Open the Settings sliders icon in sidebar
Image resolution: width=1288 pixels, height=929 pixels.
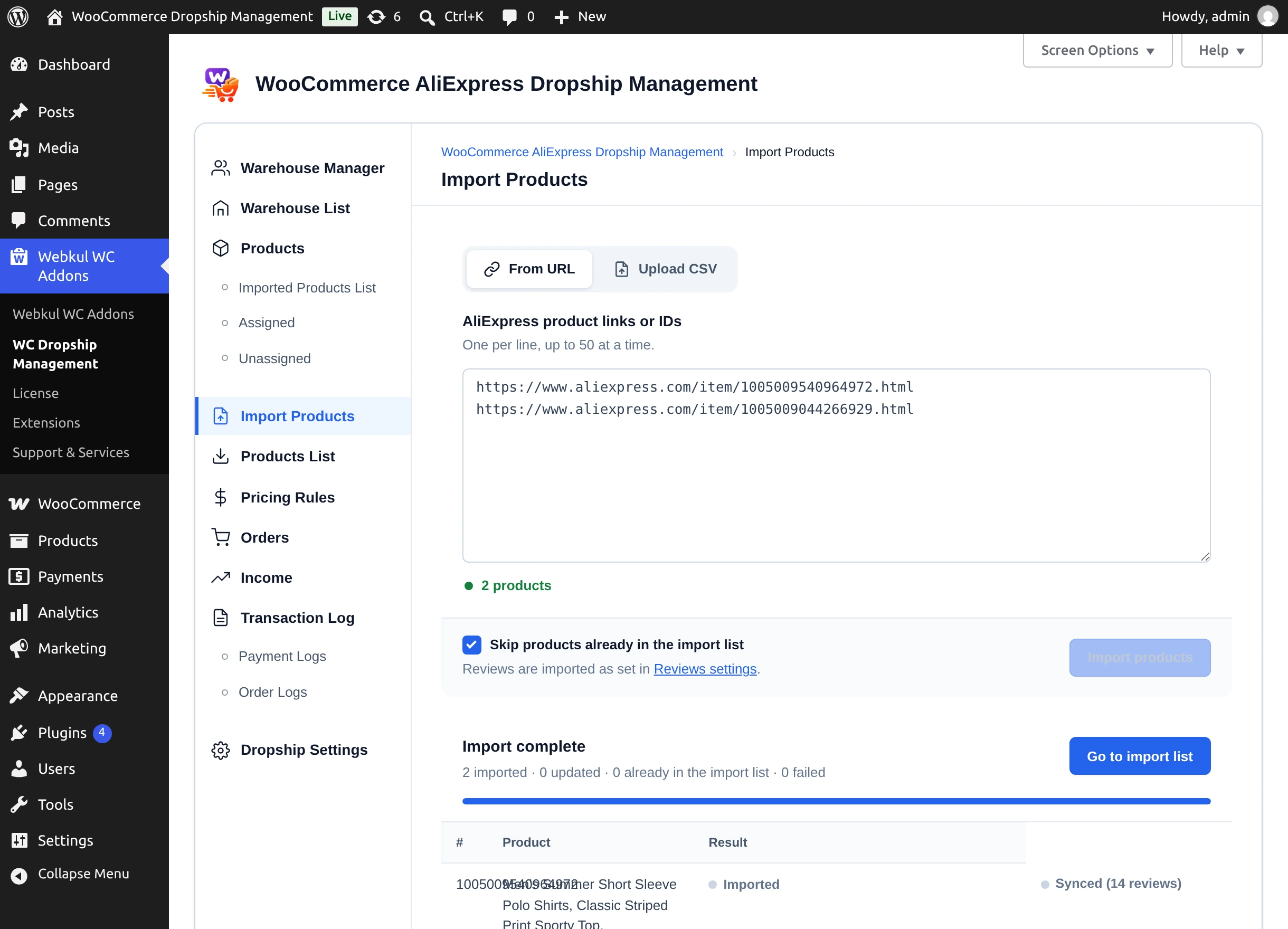point(20,840)
